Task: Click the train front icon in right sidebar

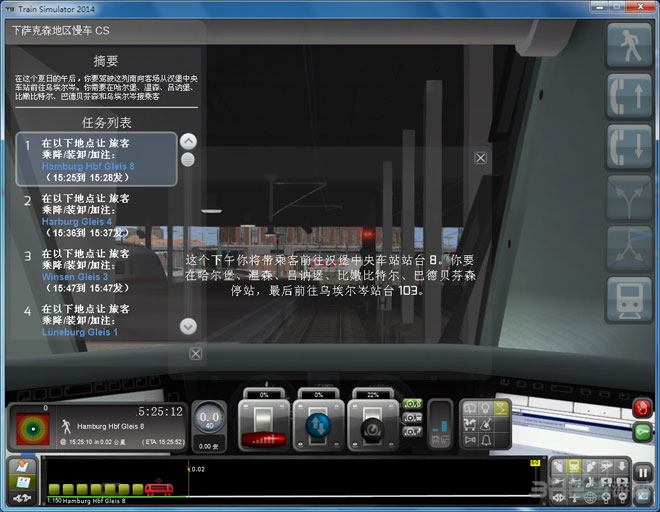Action: tap(629, 300)
